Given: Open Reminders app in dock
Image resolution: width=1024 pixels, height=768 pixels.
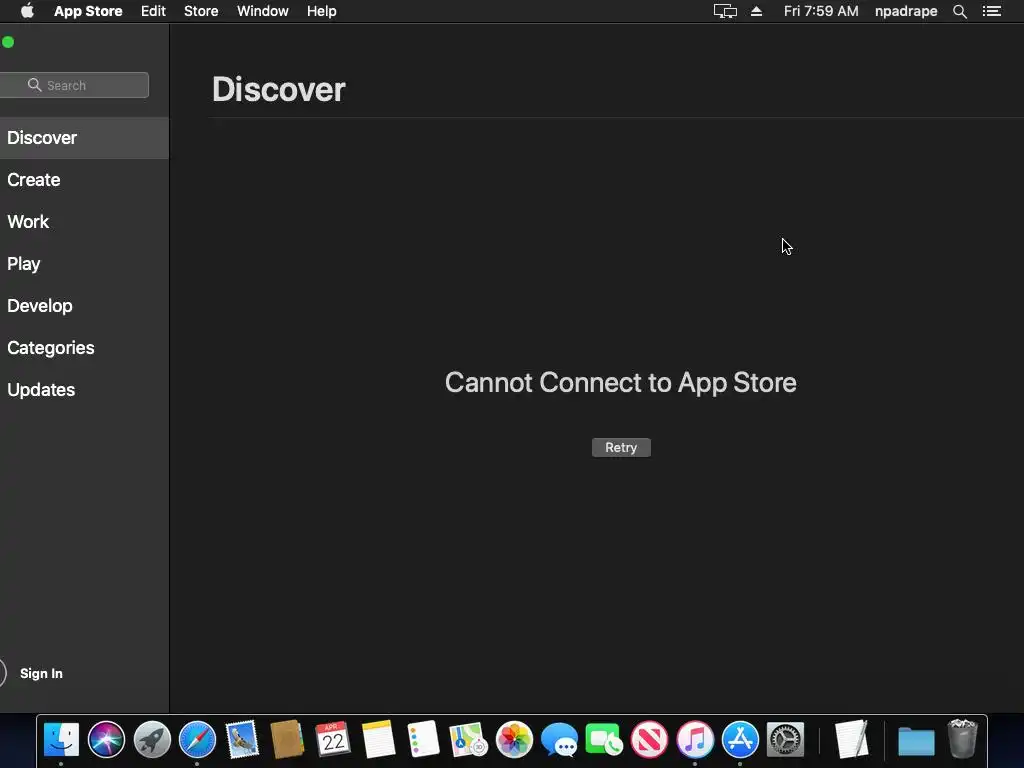Looking at the screenshot, I should click(423, 740).
